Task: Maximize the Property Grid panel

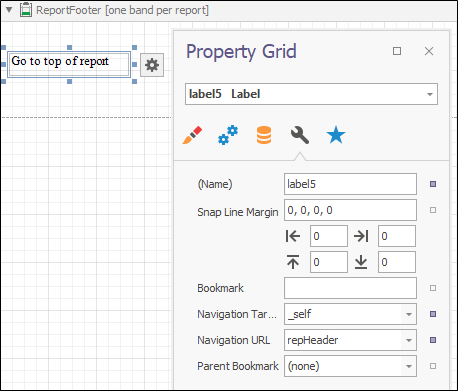Action: (x=397, y=51)
